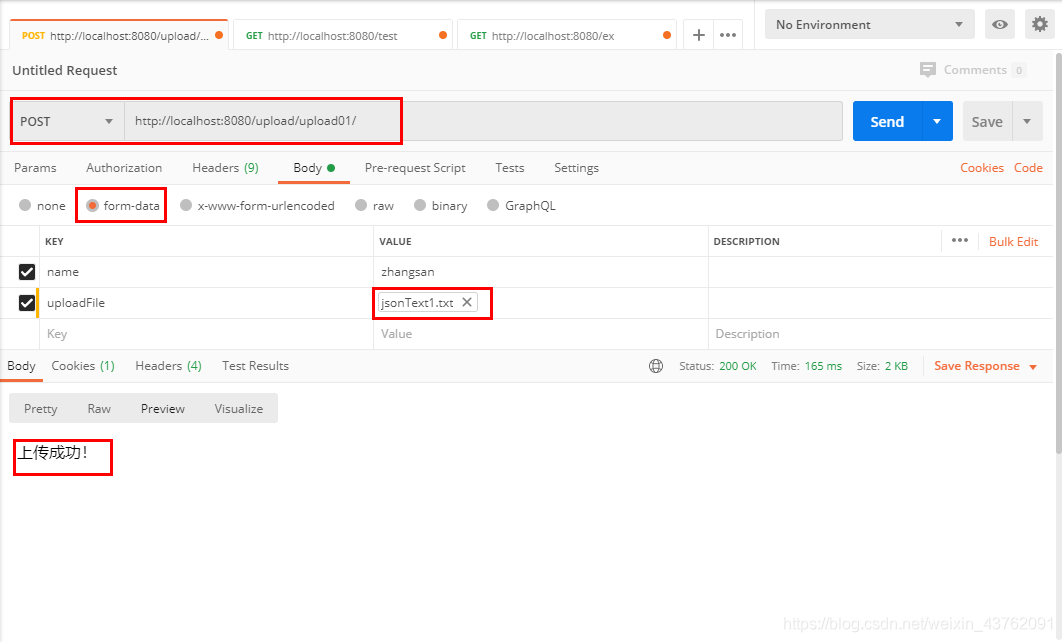Click Save Response
1062x642 pixels.
(x=977, y=366)
